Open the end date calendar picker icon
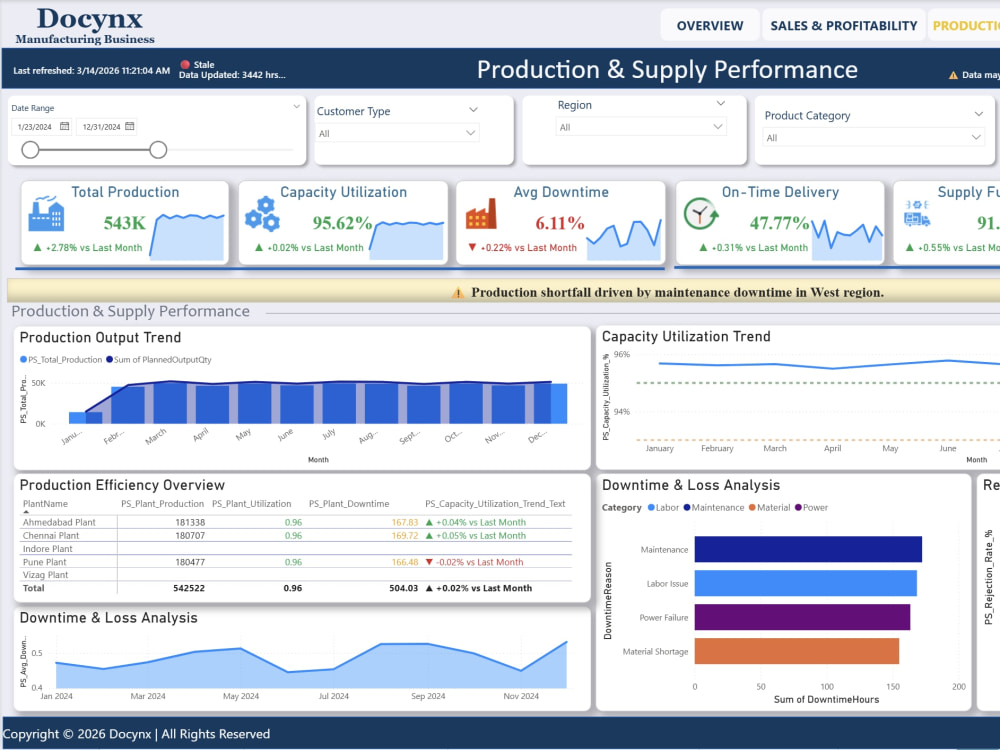The width and height of the screenshot is (1000, 750). 129,126
